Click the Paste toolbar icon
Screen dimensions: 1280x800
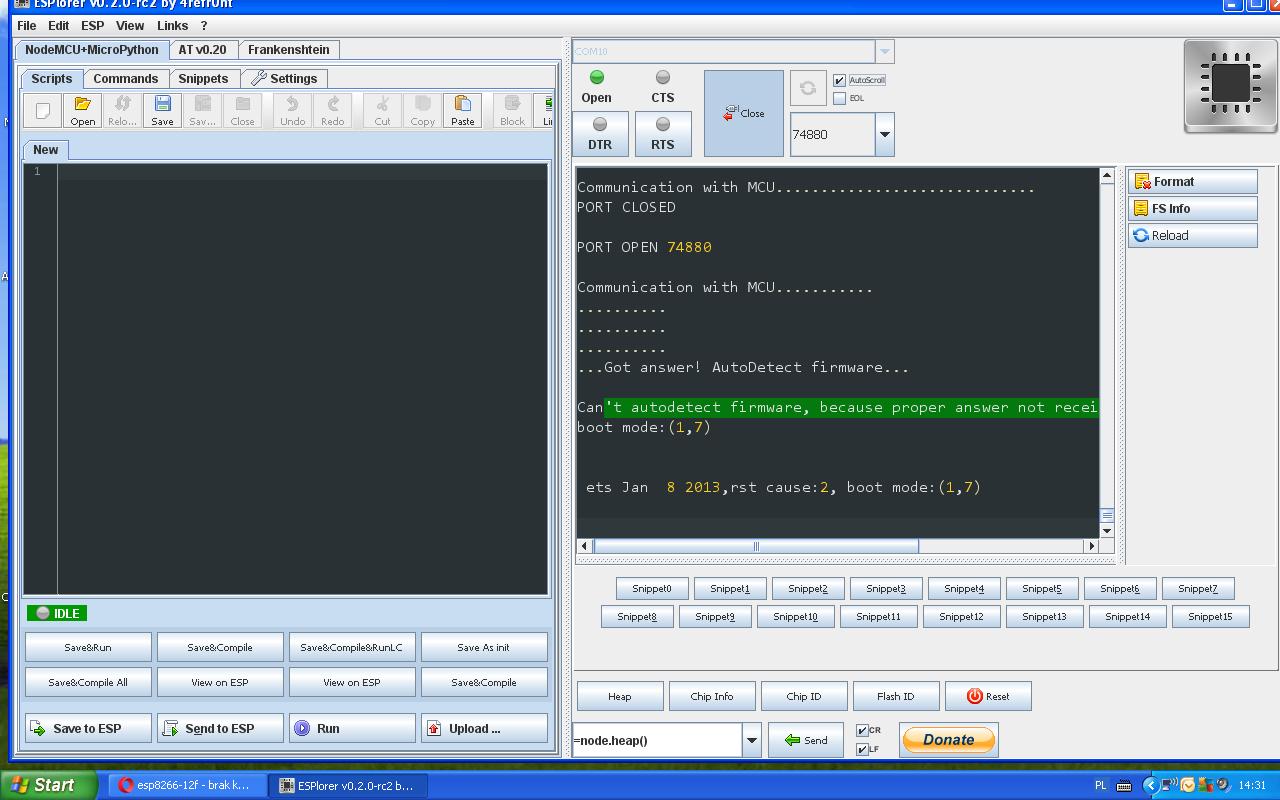pyautogui.click(x=462, y=110)
